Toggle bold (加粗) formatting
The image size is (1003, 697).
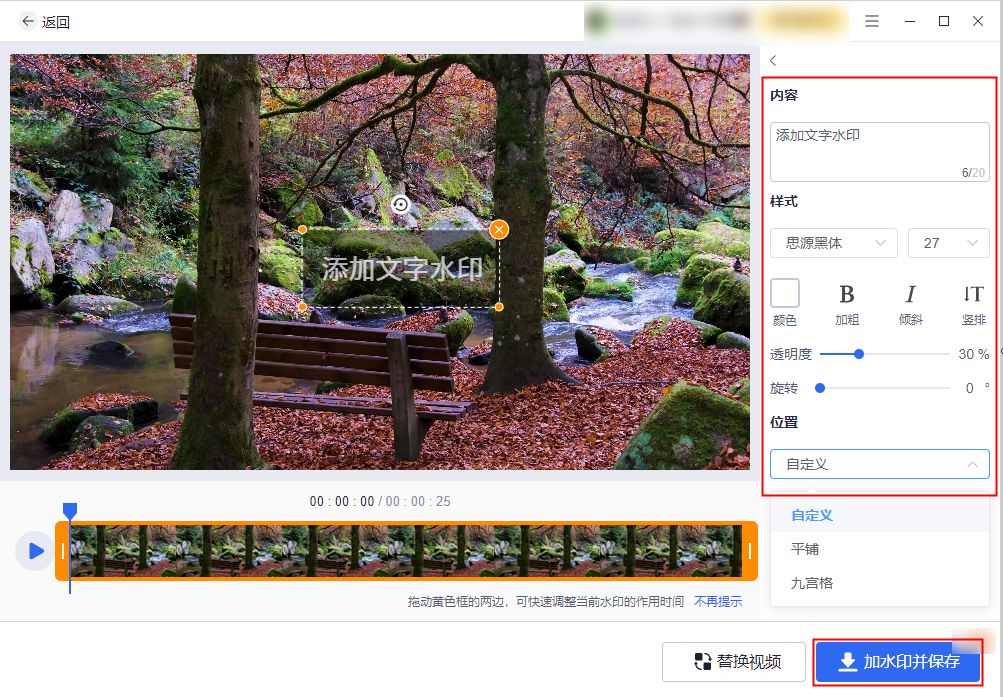[847, 304]
